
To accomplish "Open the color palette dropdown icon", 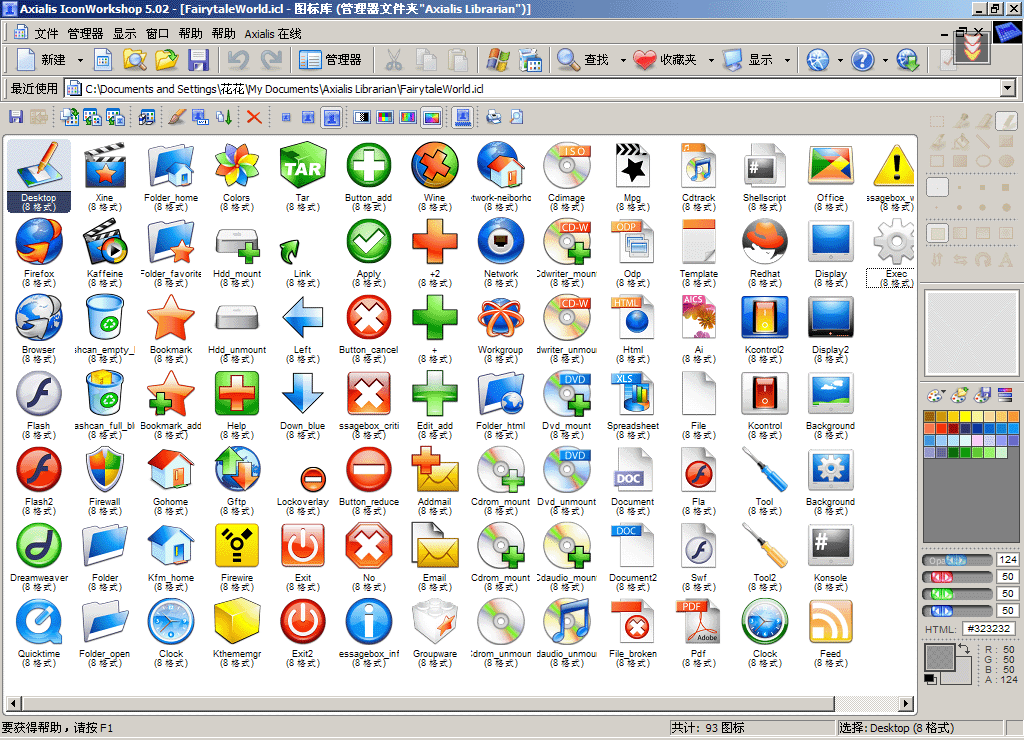I will tap(936, 395).
